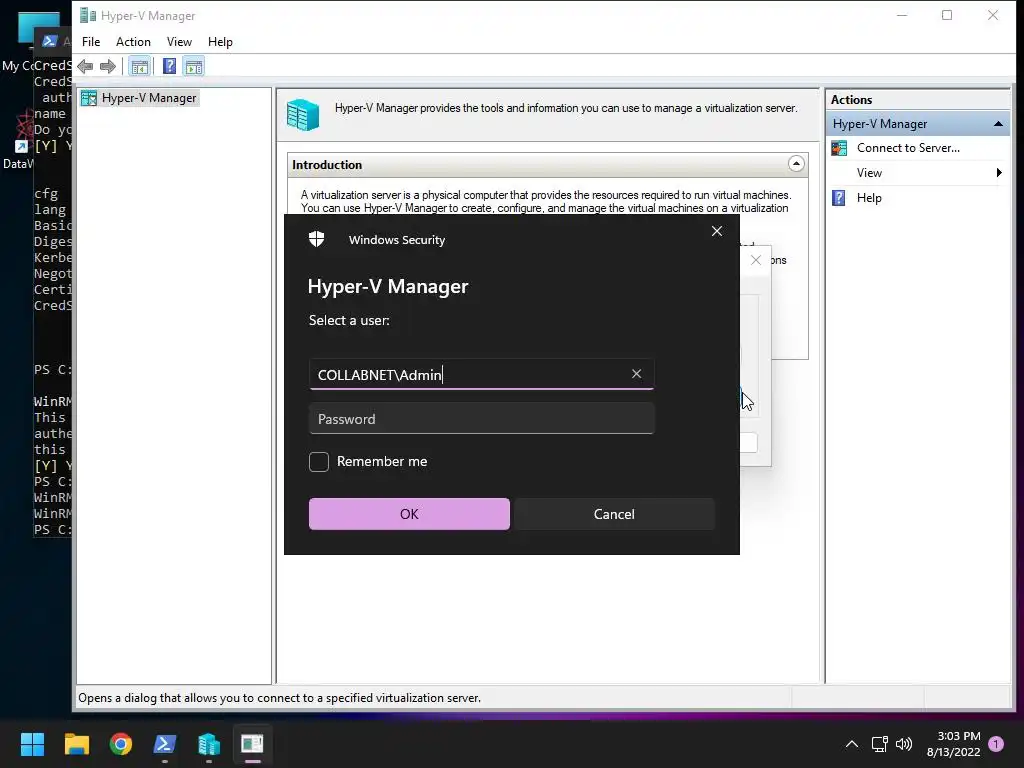This screenshot has width=1024, height=768.
Task: Open the File menu
Action: pyautogui.click(x=91, y=42)
